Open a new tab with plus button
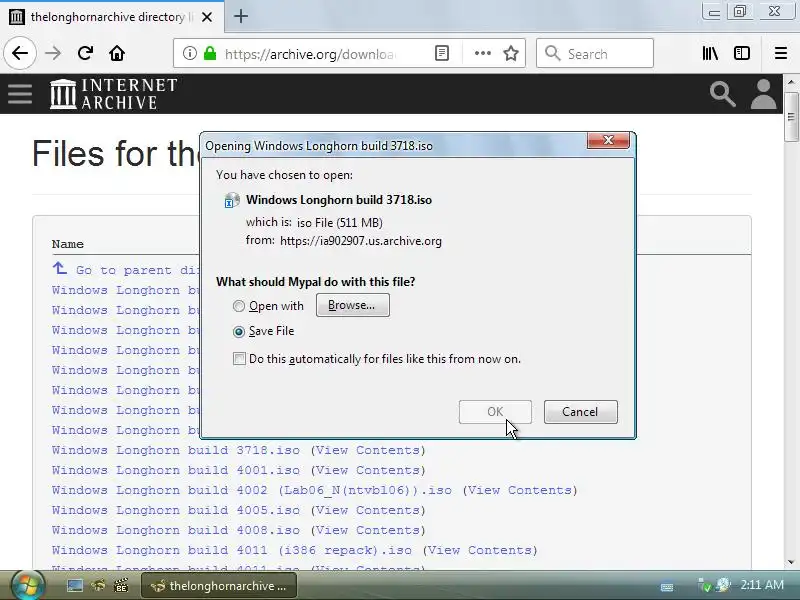800x600 pixels. click(x=241, y=16)
